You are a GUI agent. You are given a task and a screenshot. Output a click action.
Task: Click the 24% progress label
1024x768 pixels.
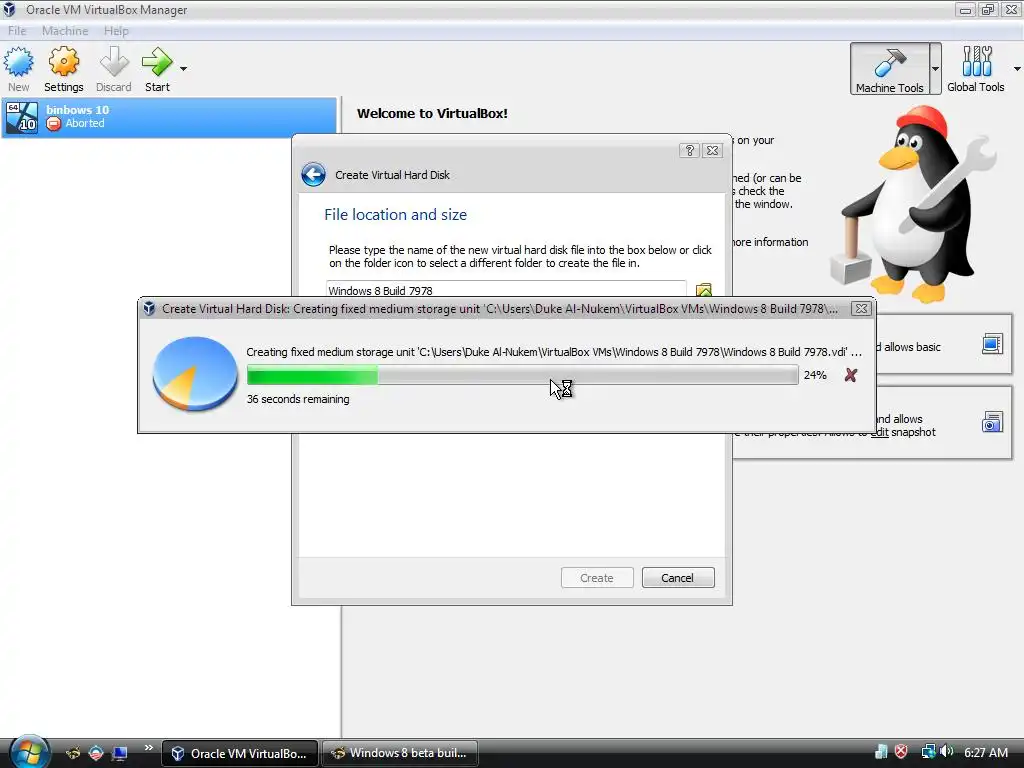(x=815, y=375)
